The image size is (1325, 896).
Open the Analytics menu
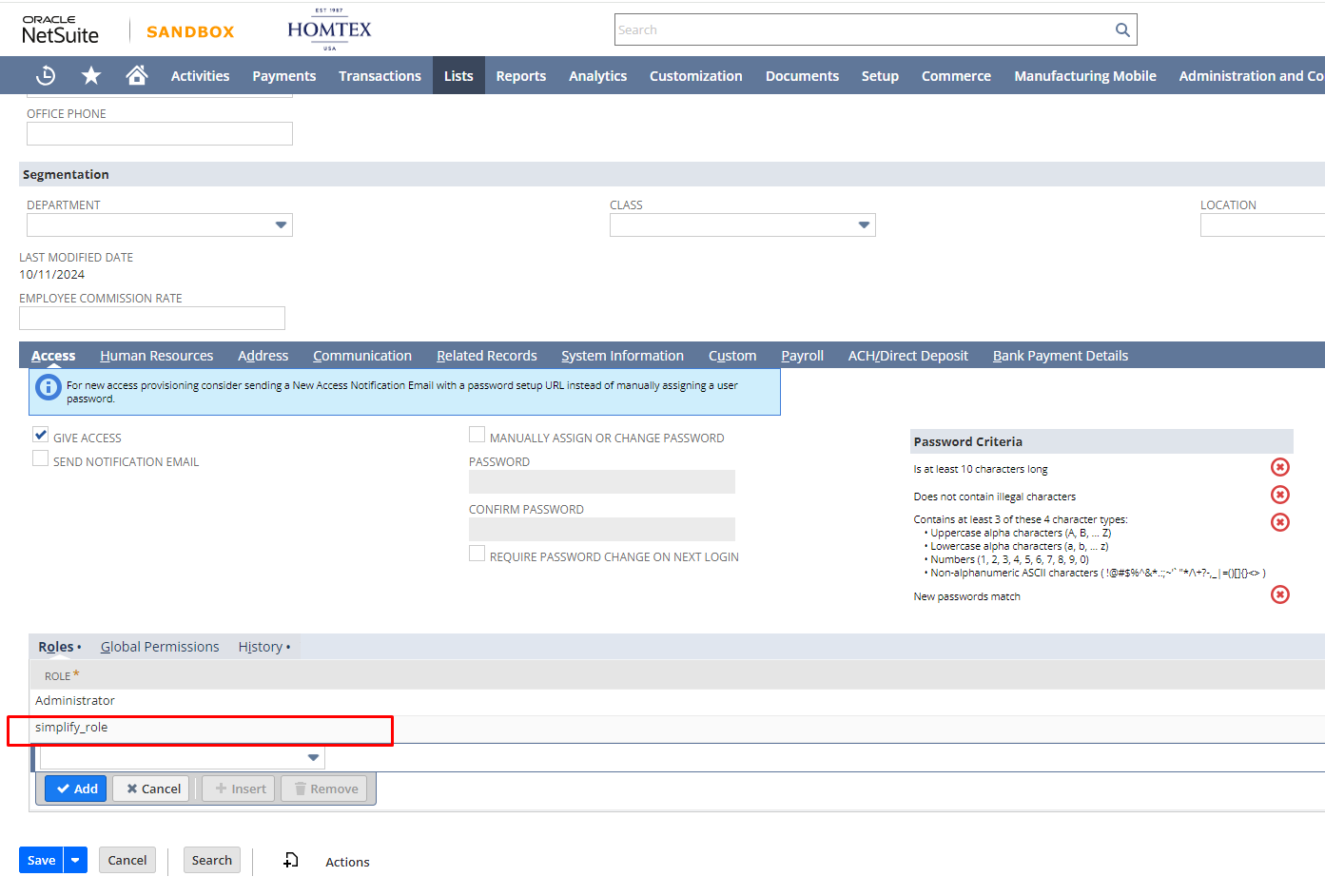click(x=597, y=76)
